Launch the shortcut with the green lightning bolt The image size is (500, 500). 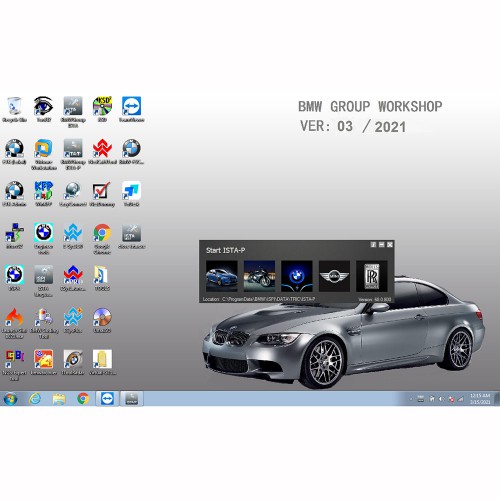pyautogui.click(x=14, y=236)
